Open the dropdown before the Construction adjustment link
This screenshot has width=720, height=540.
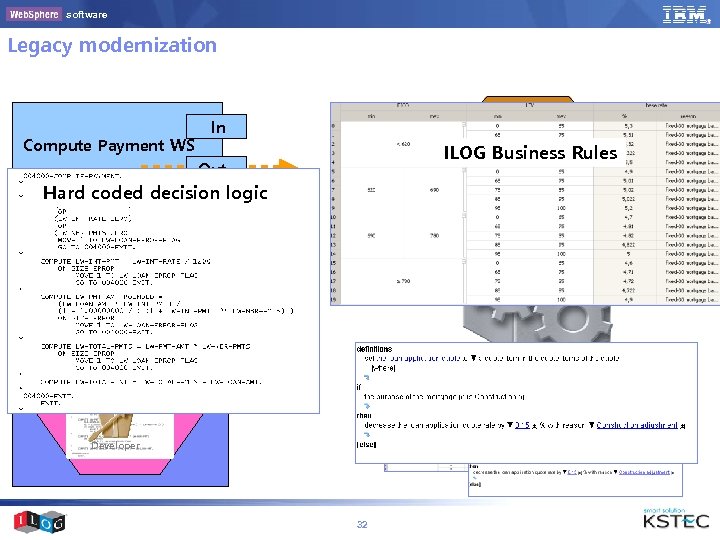tap(591, 425)
